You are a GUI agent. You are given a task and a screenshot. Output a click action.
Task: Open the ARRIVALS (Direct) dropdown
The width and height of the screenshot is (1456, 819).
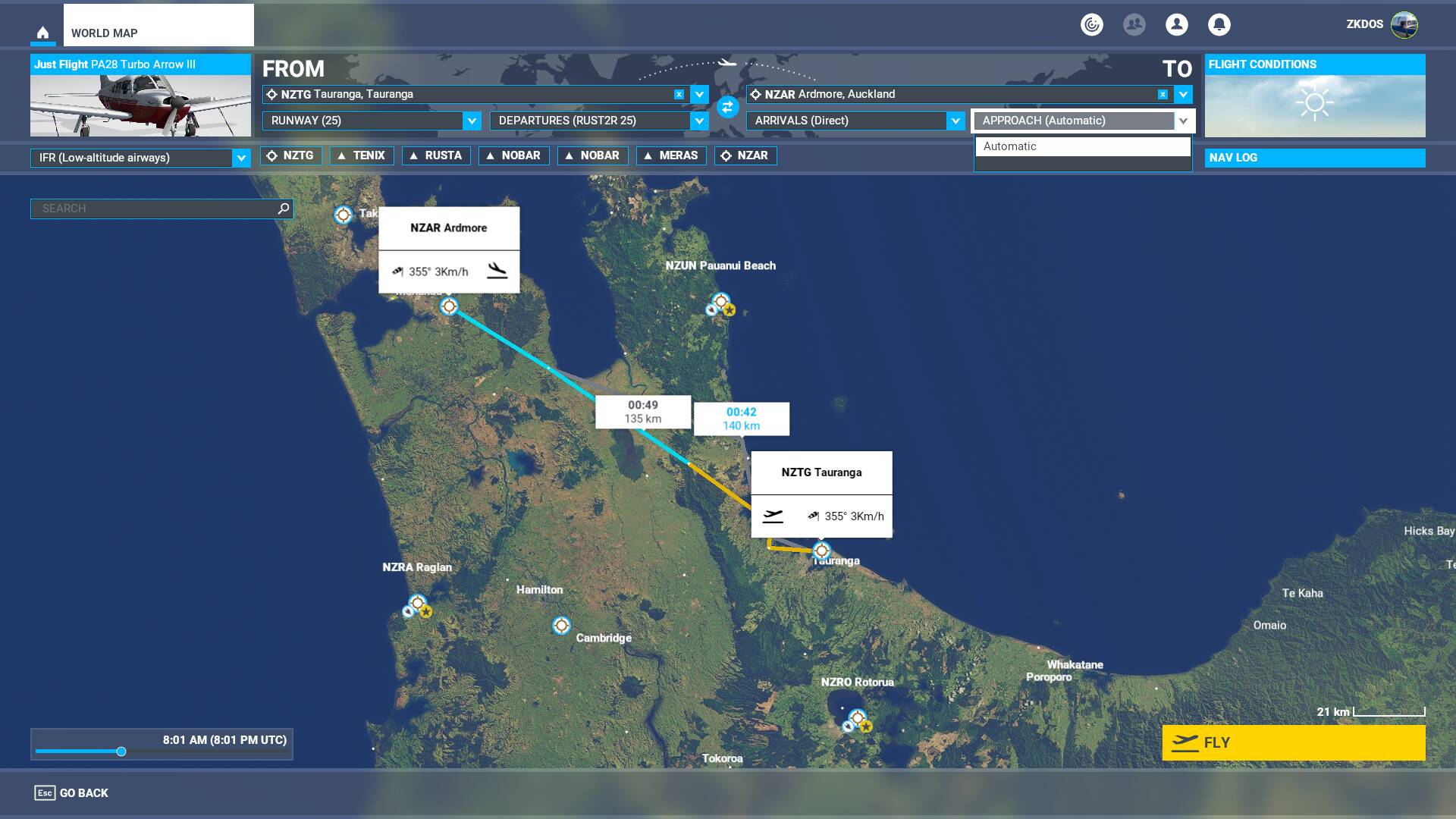[855, 121]
